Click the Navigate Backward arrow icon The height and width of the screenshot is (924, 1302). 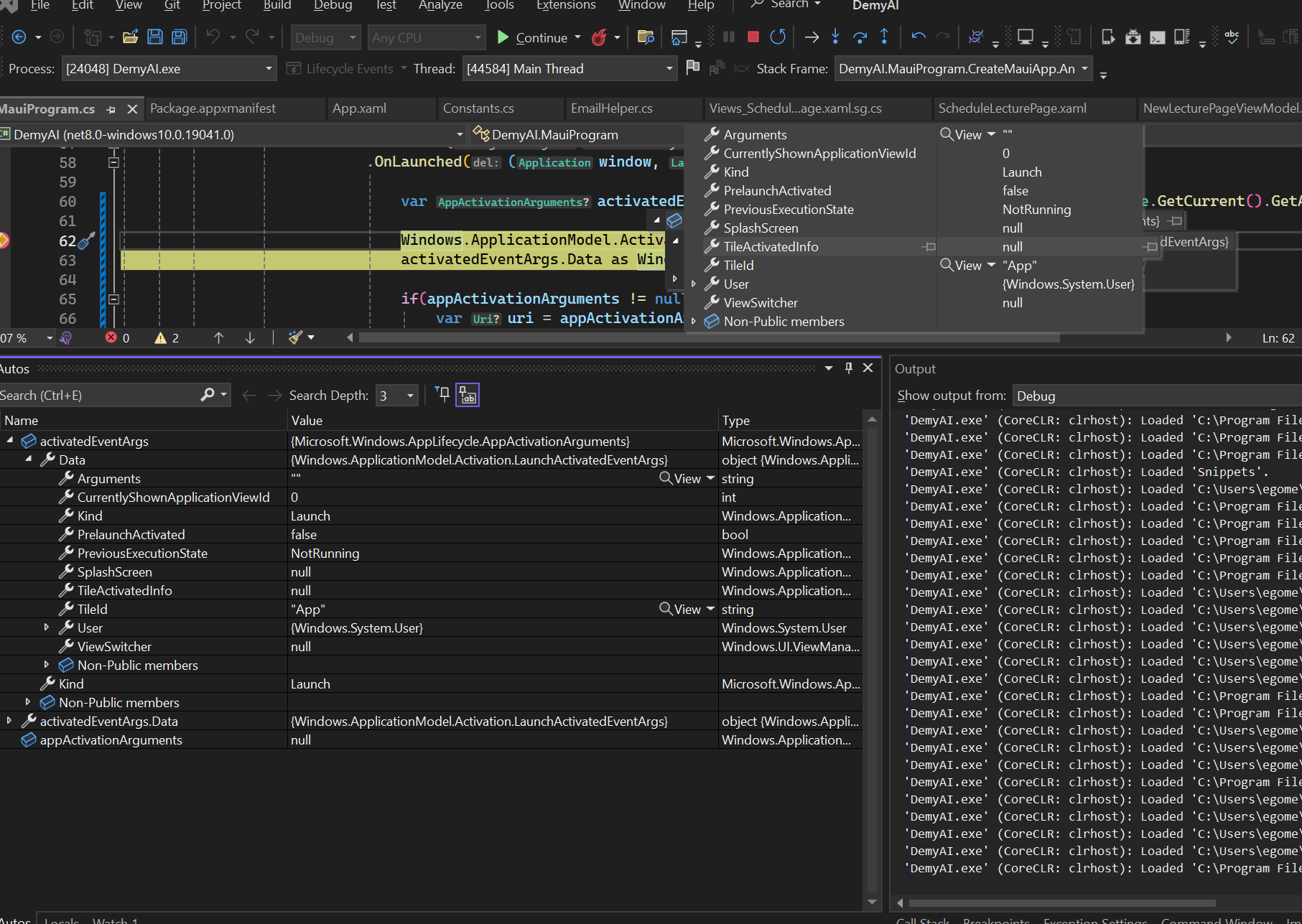click(x=19, y=37)
